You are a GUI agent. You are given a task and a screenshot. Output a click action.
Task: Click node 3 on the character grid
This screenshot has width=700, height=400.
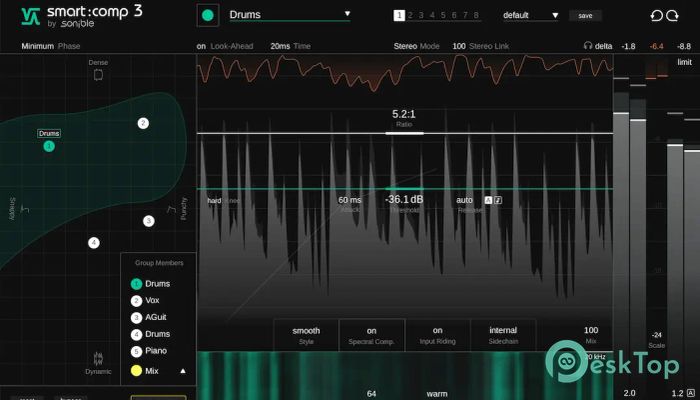(x=149, y=221)
